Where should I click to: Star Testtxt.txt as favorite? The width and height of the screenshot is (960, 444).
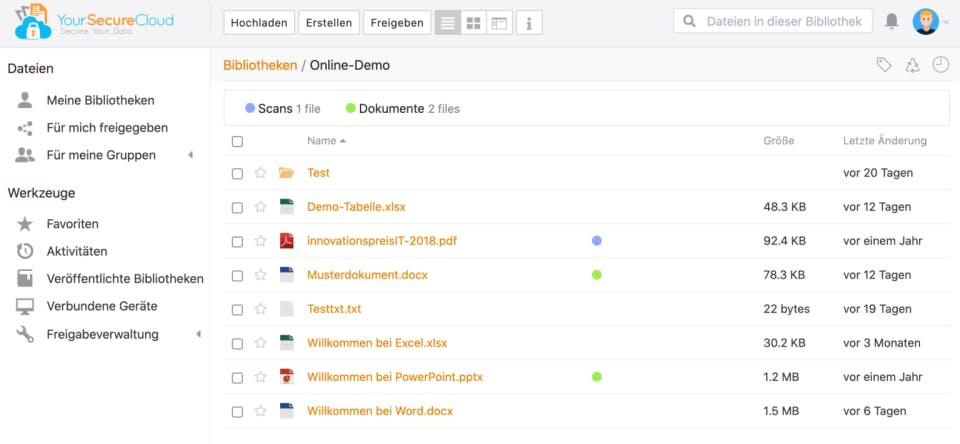click(x=260, y=309)
